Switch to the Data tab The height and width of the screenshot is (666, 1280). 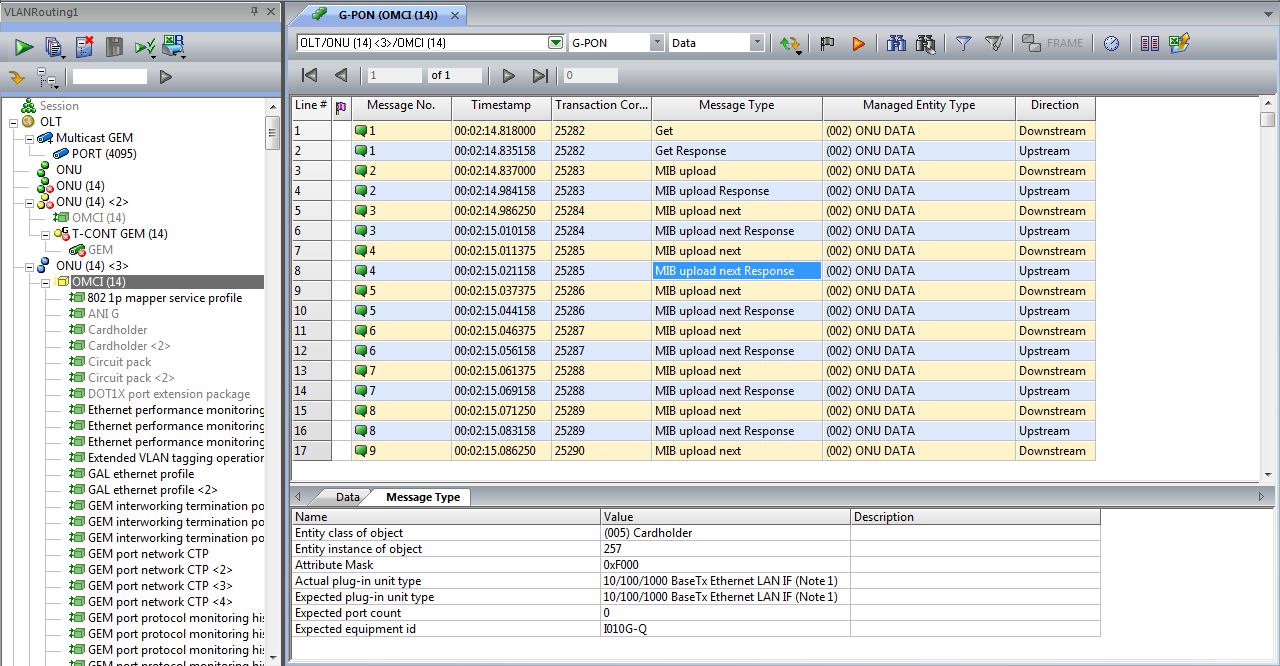[347, 497]
